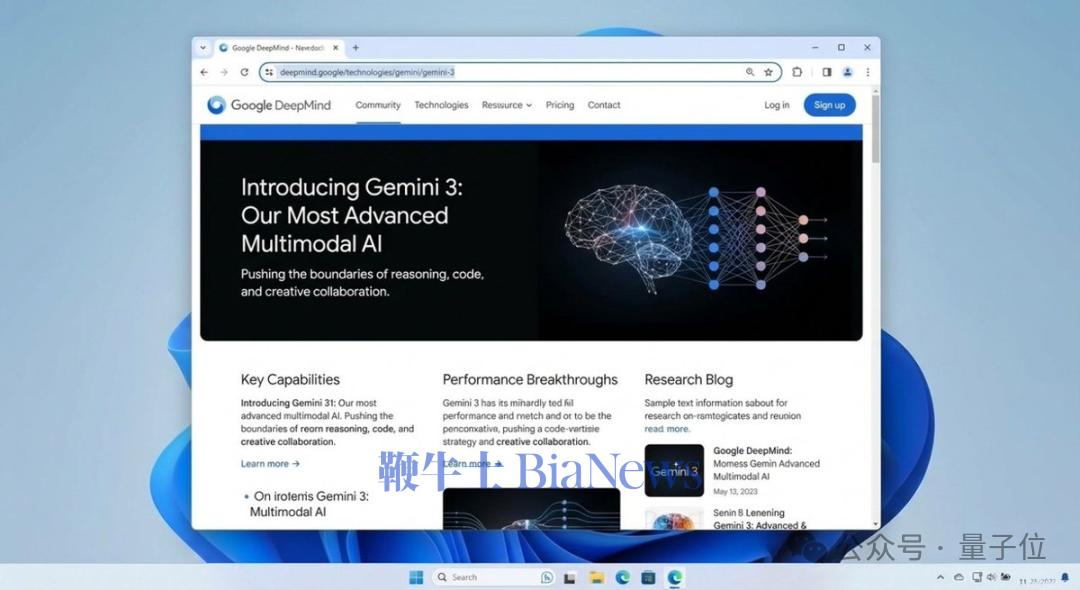
Task: Open the Pricing nav item
Action: [x=560, y=105]
